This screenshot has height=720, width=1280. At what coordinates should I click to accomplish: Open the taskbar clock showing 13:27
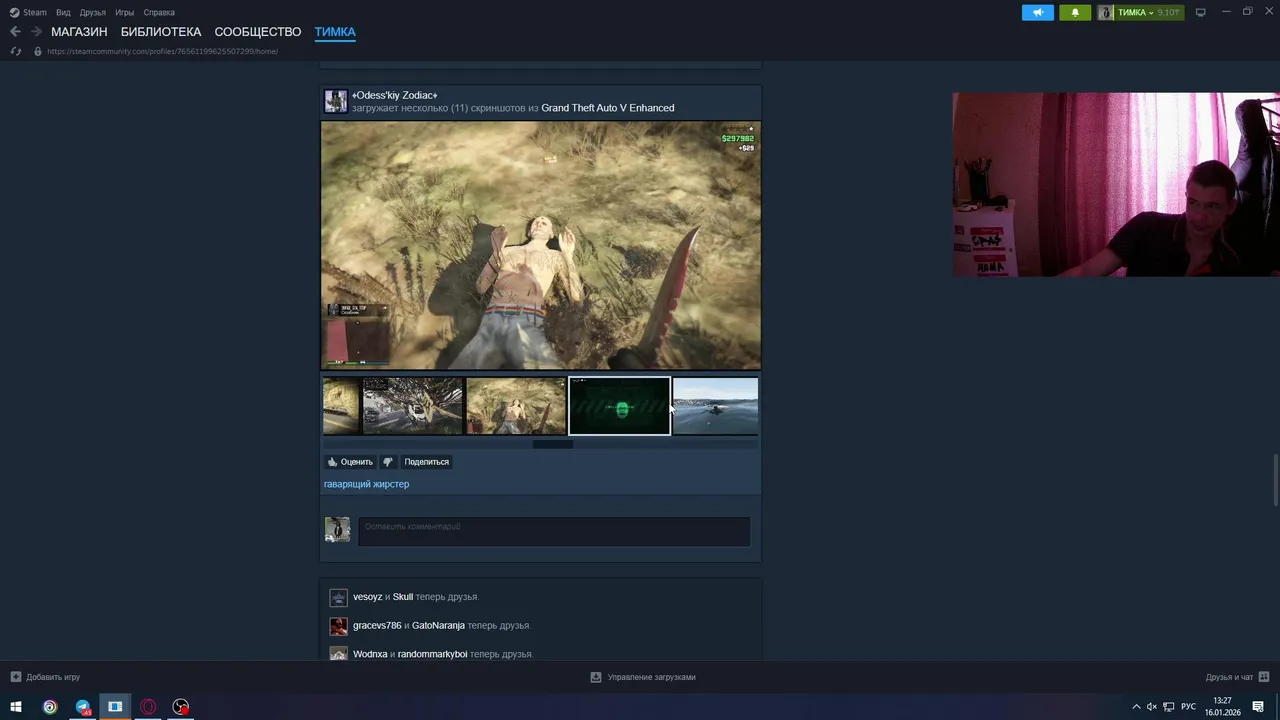click(x=1222, y=707)
